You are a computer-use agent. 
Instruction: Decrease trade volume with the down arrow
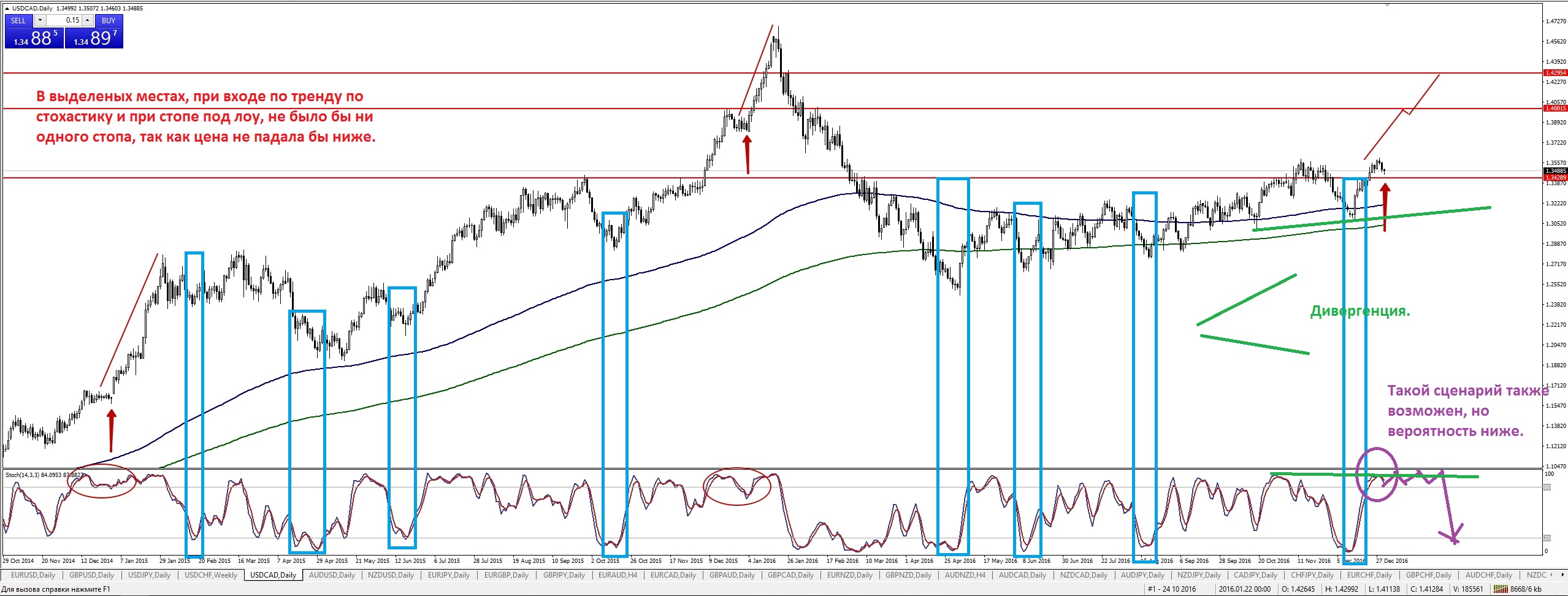[x=40, y=20]
